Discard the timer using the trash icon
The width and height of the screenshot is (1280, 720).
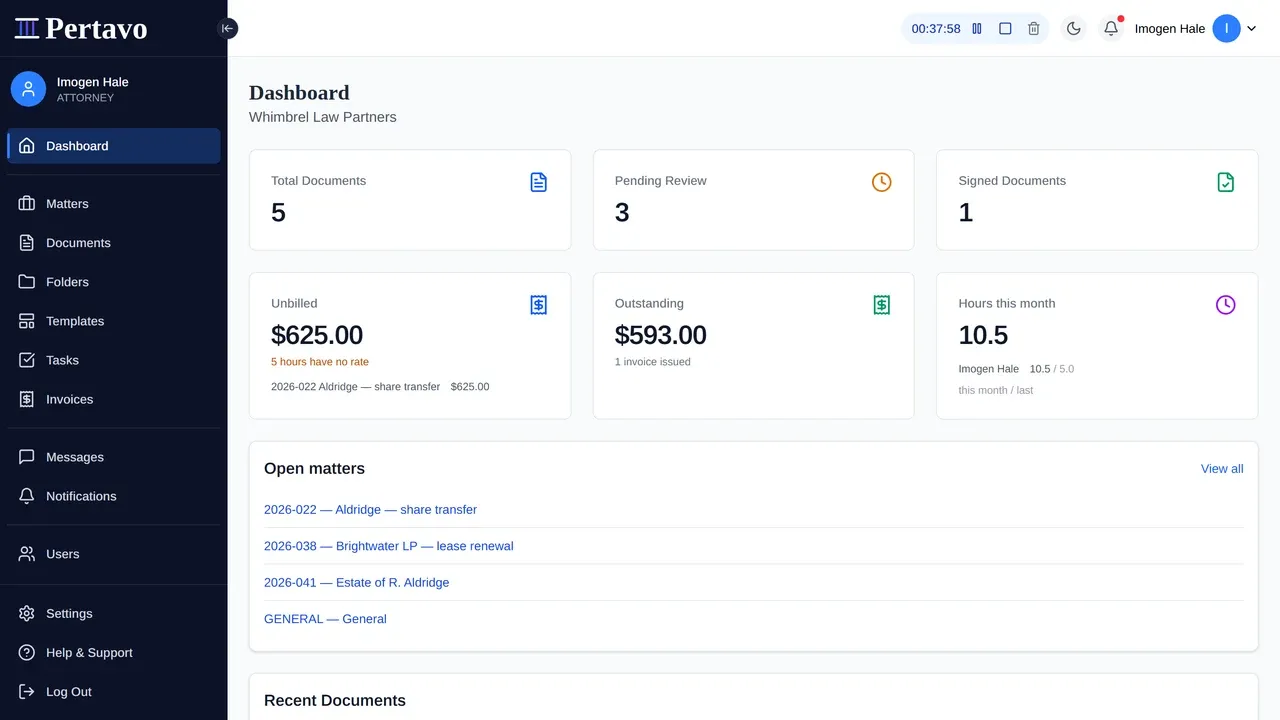pos(1034,29)
